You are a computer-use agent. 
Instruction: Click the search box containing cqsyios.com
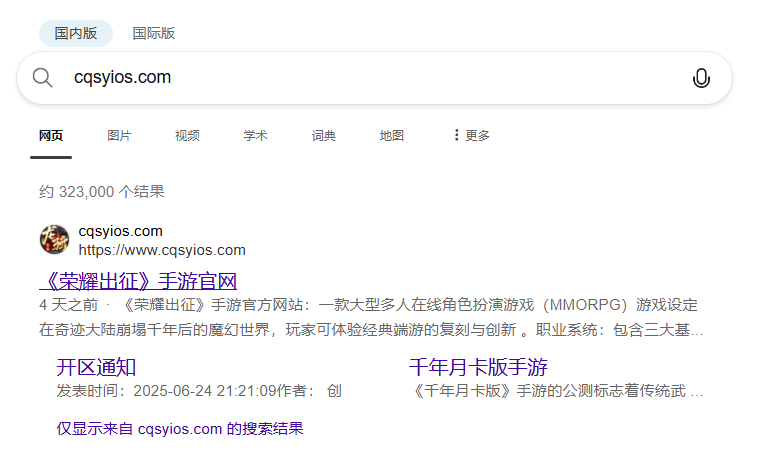coord(370,78)
